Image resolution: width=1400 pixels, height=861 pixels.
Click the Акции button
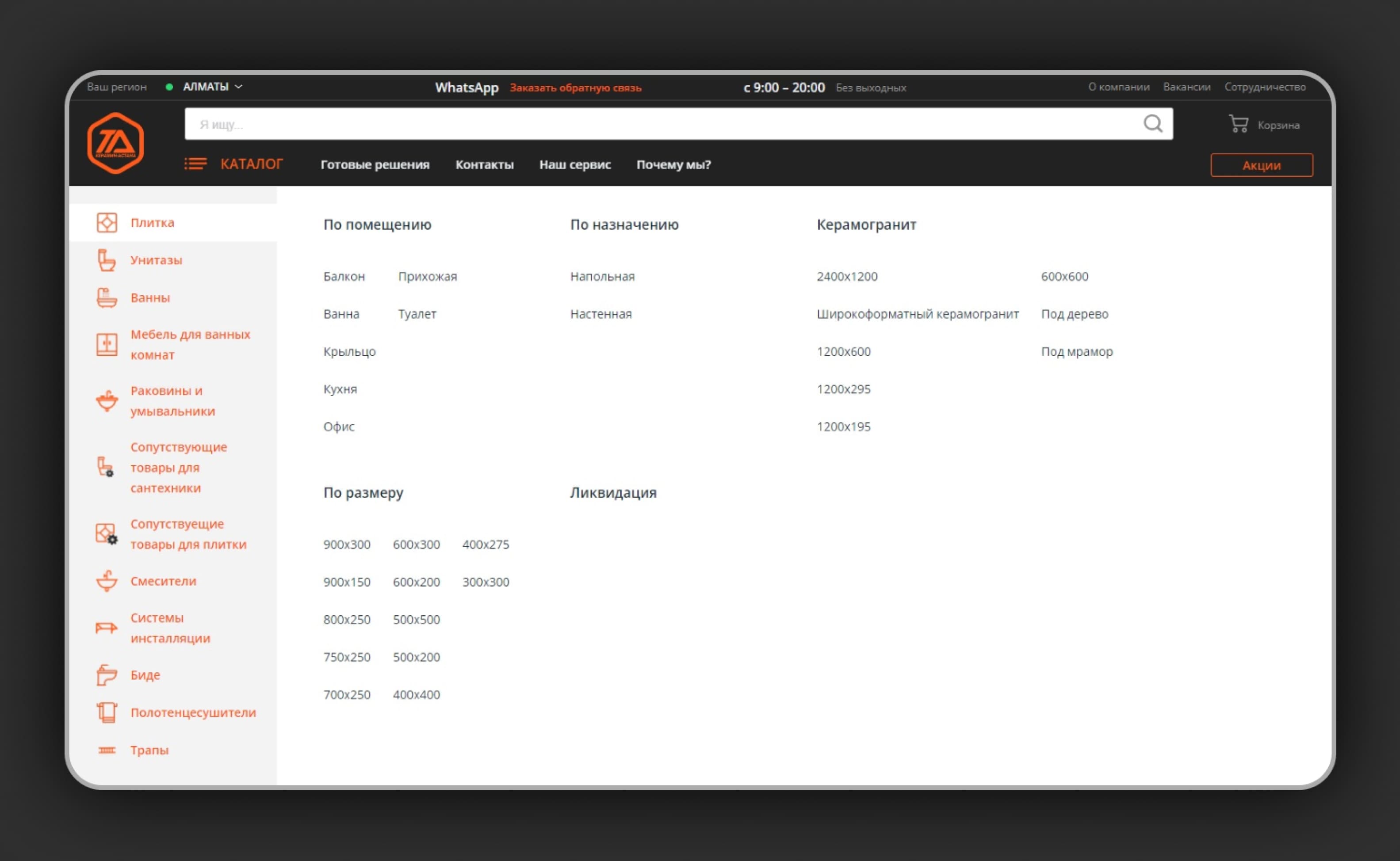point(1262,165)
